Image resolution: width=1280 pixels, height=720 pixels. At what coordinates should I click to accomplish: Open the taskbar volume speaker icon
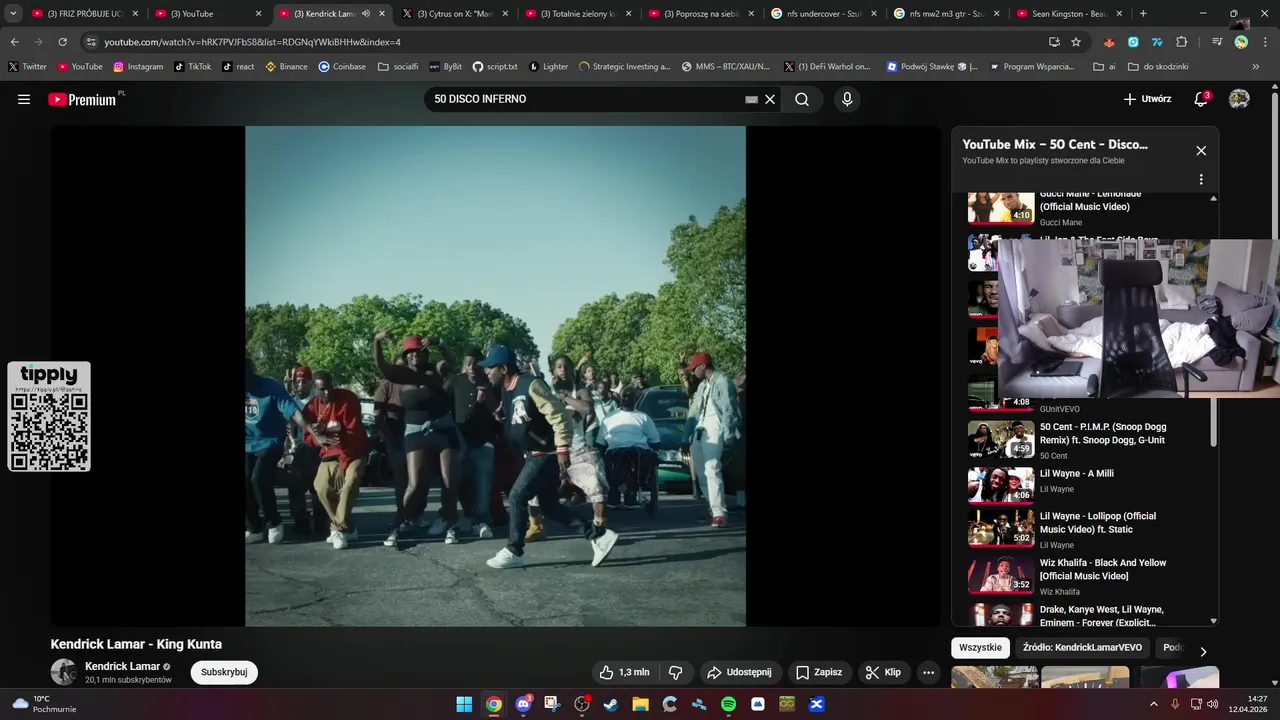click(1213, 704)
